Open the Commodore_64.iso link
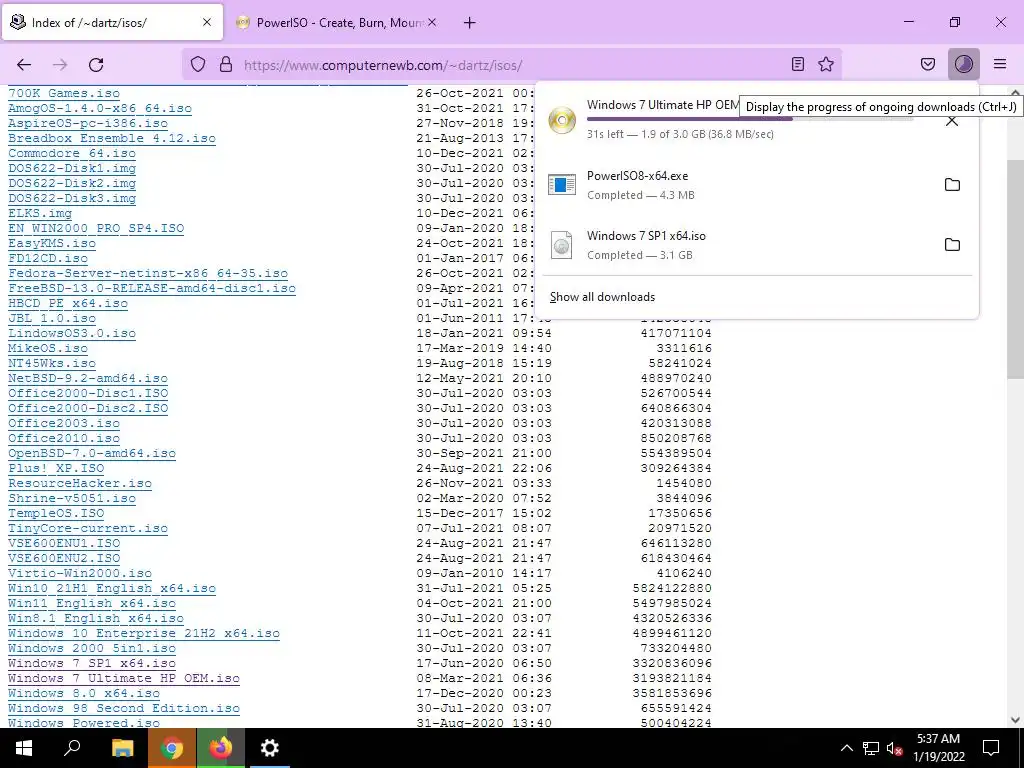Viewport: 1024px width, 768px height. click(72, 153)
